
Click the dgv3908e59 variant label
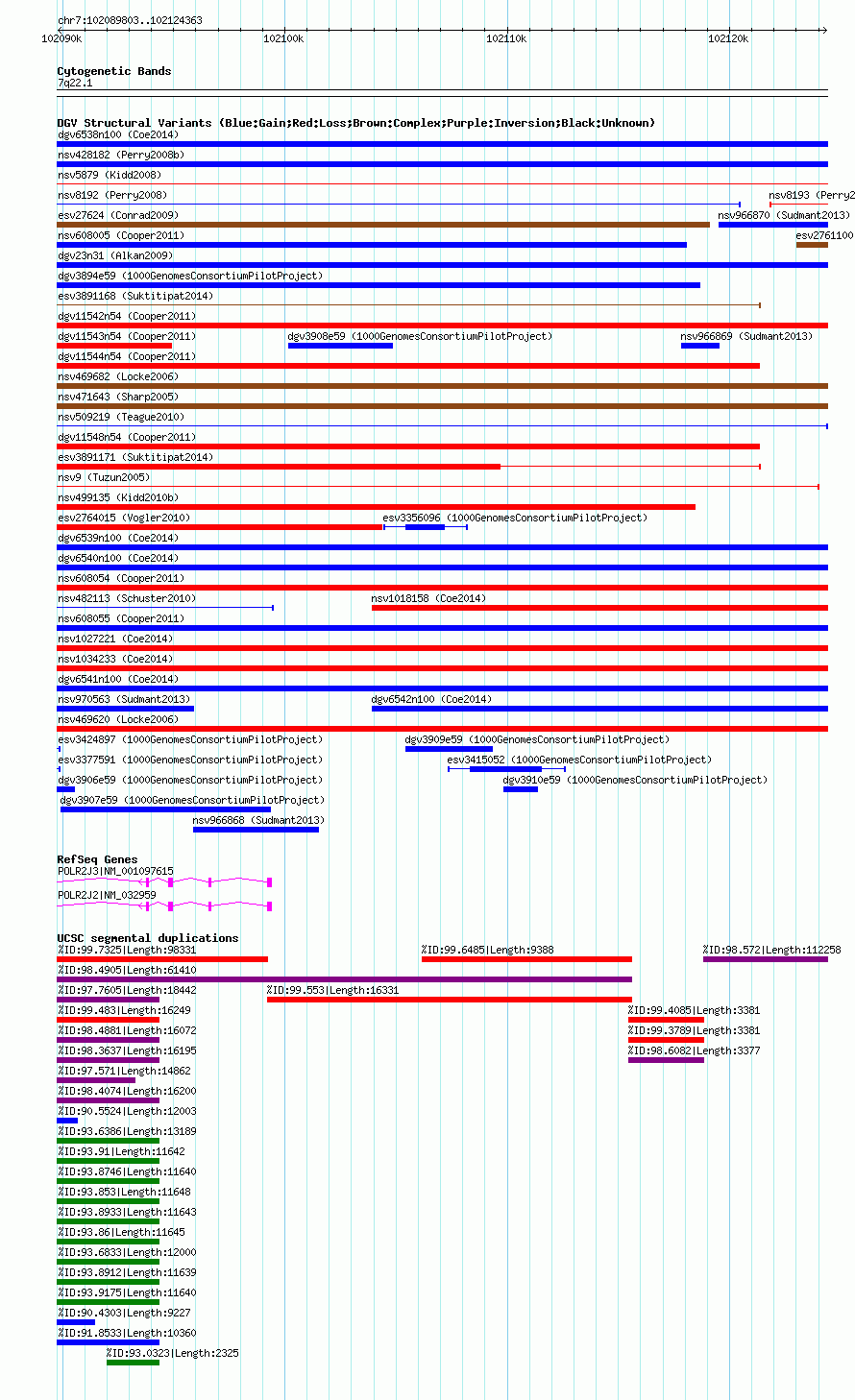[x=420, y=336]
